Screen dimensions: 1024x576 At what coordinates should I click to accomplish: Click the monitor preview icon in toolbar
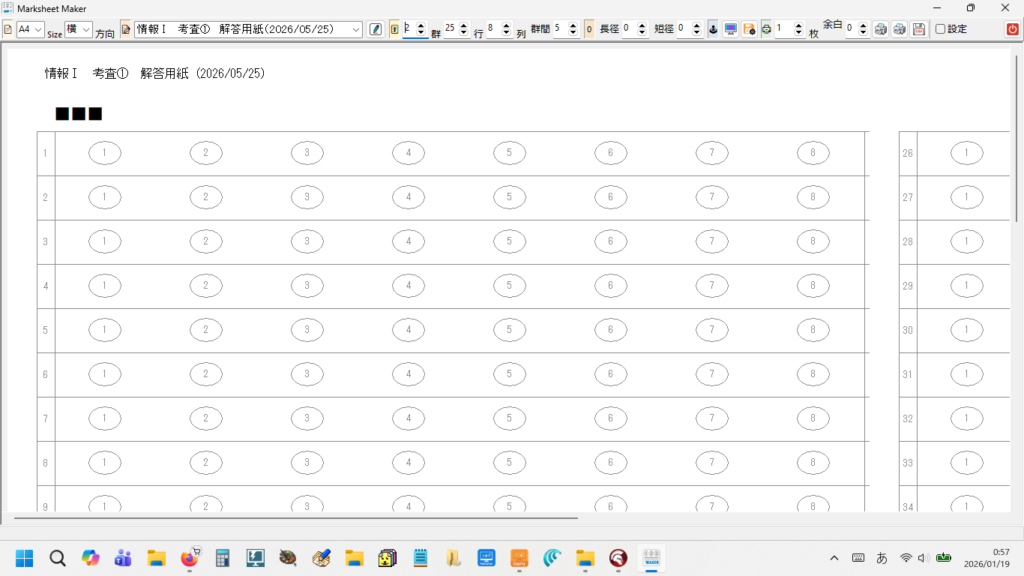731,29
